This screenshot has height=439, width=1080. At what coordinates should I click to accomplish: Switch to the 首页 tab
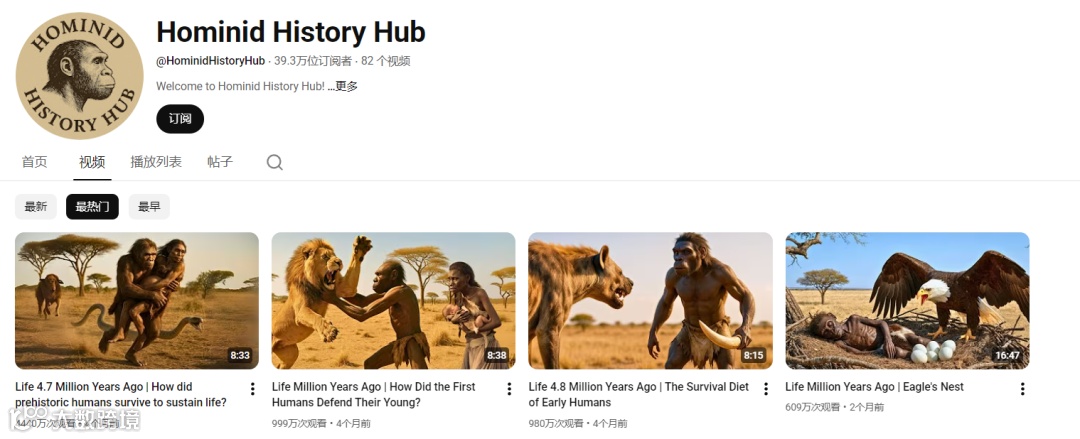(x=34, y=162)
